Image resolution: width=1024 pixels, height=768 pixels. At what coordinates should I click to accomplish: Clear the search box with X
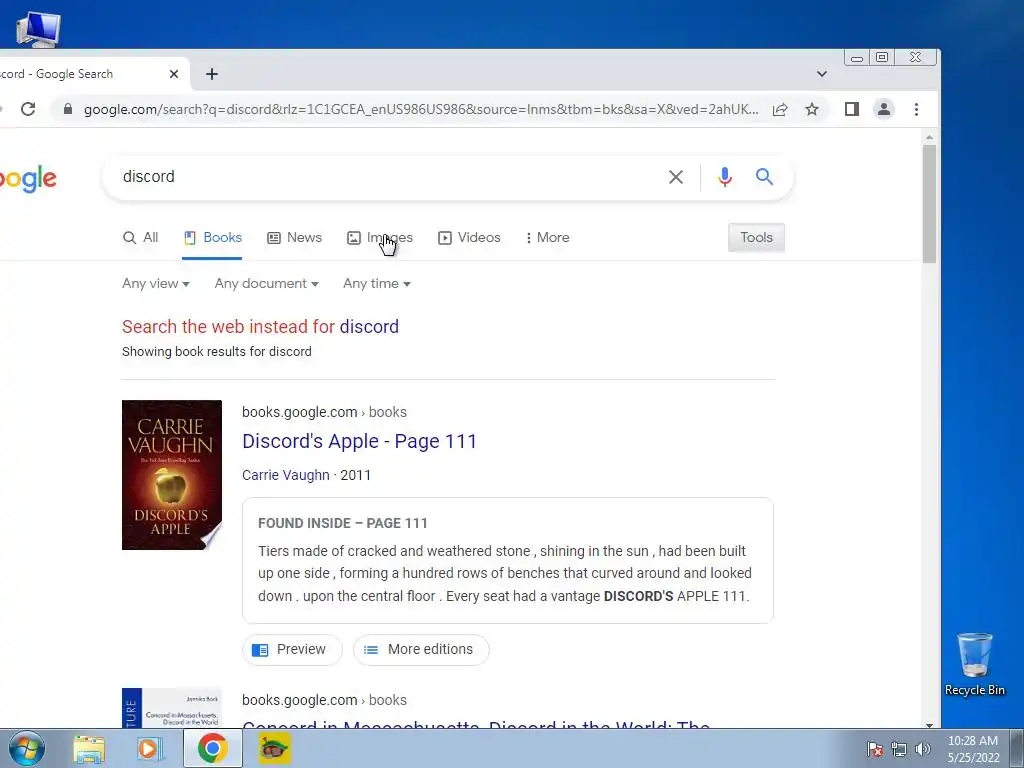[676, 177]
